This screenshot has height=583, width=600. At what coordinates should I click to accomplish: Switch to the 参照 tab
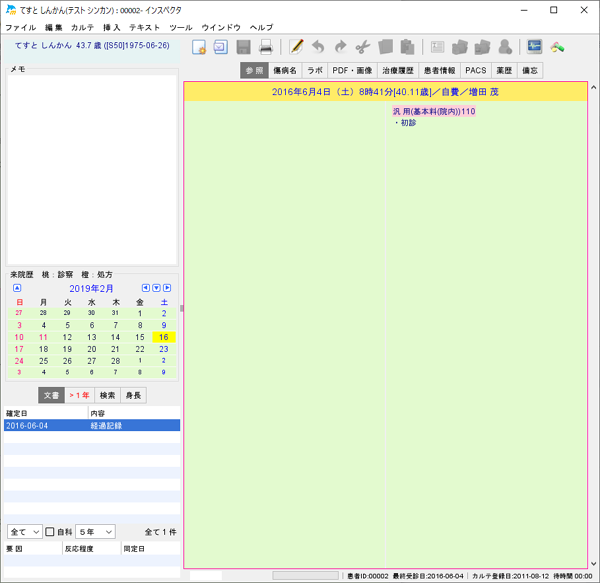tap(254, 70)
